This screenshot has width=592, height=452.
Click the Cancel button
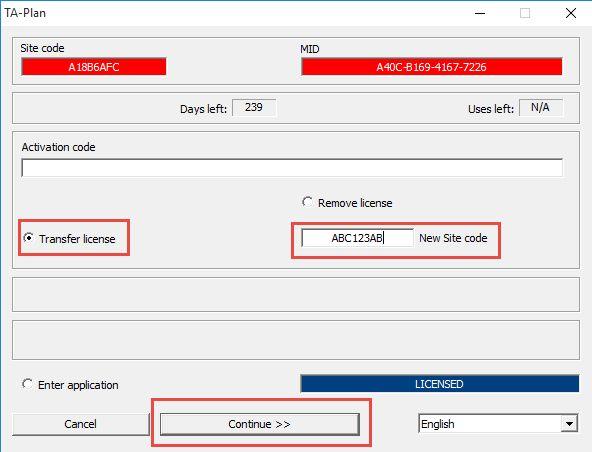80,424
